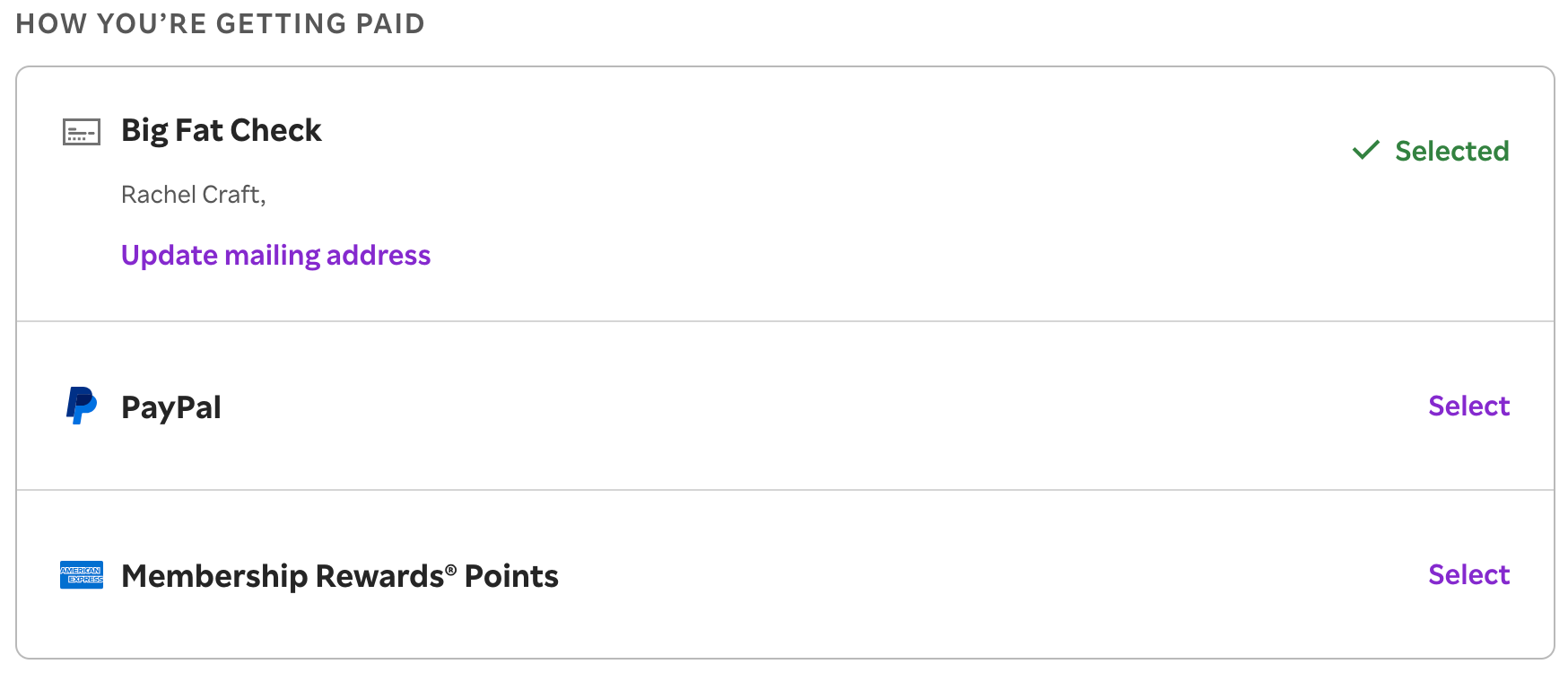Viewport: 1568px width, 673px height.
Task: Click the Membership Rewards Points title
Action: pos(339,576)
